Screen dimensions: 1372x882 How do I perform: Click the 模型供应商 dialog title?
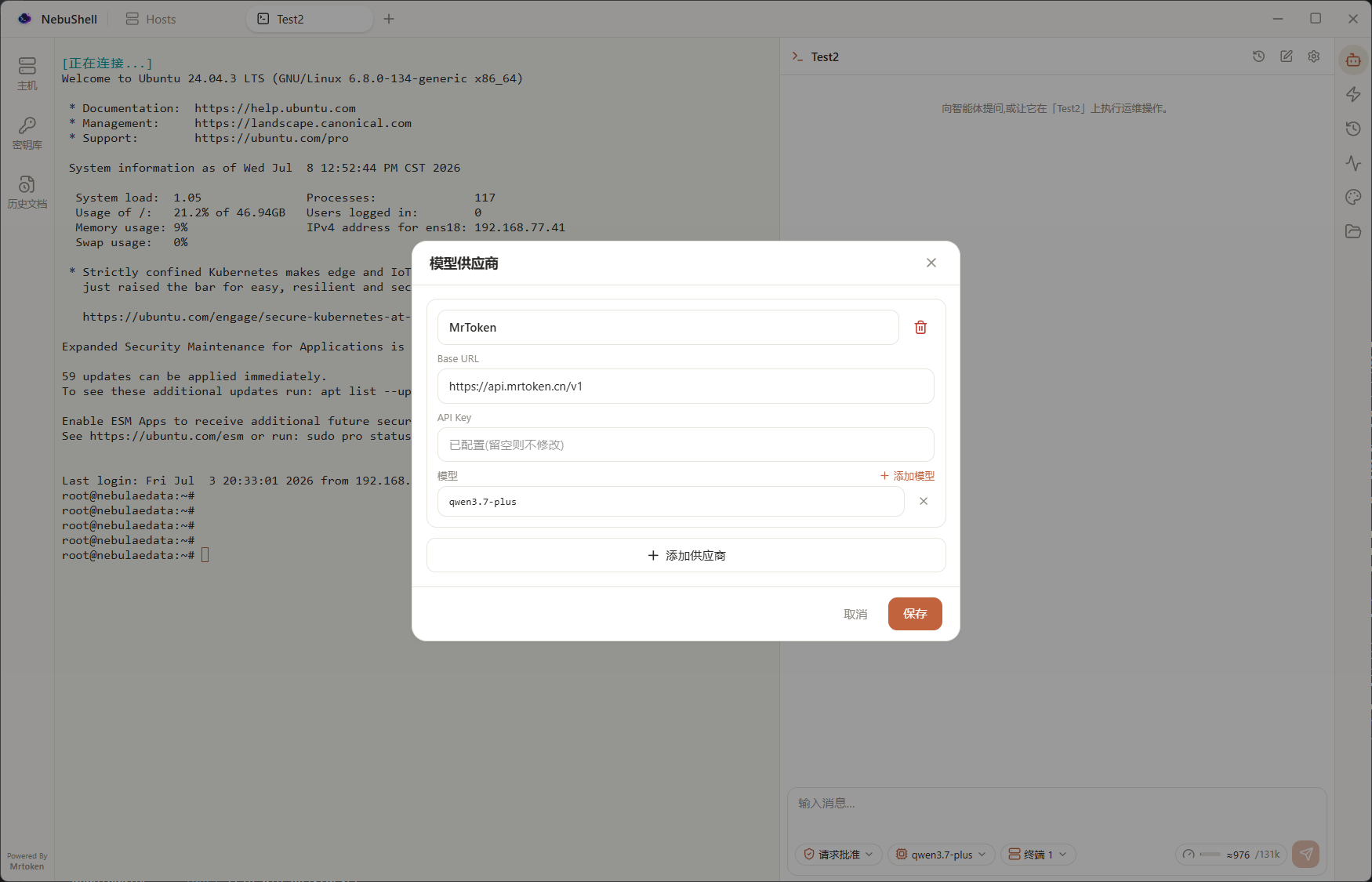coord(464,263)
